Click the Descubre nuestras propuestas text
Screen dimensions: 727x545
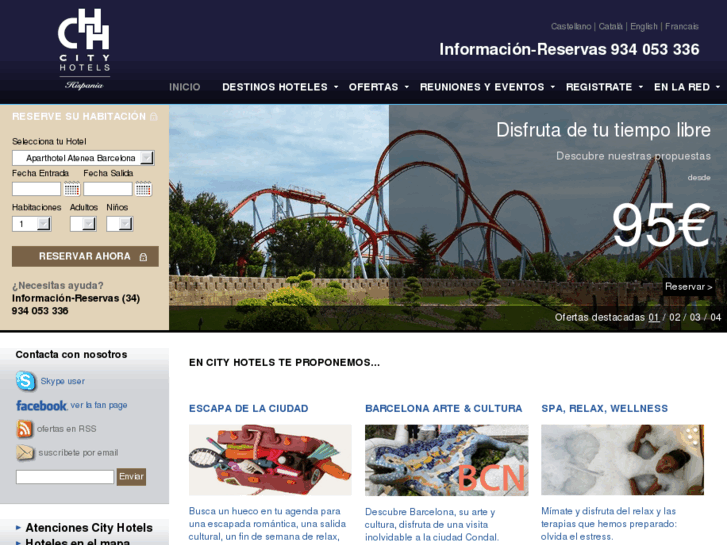coord(633,156)
